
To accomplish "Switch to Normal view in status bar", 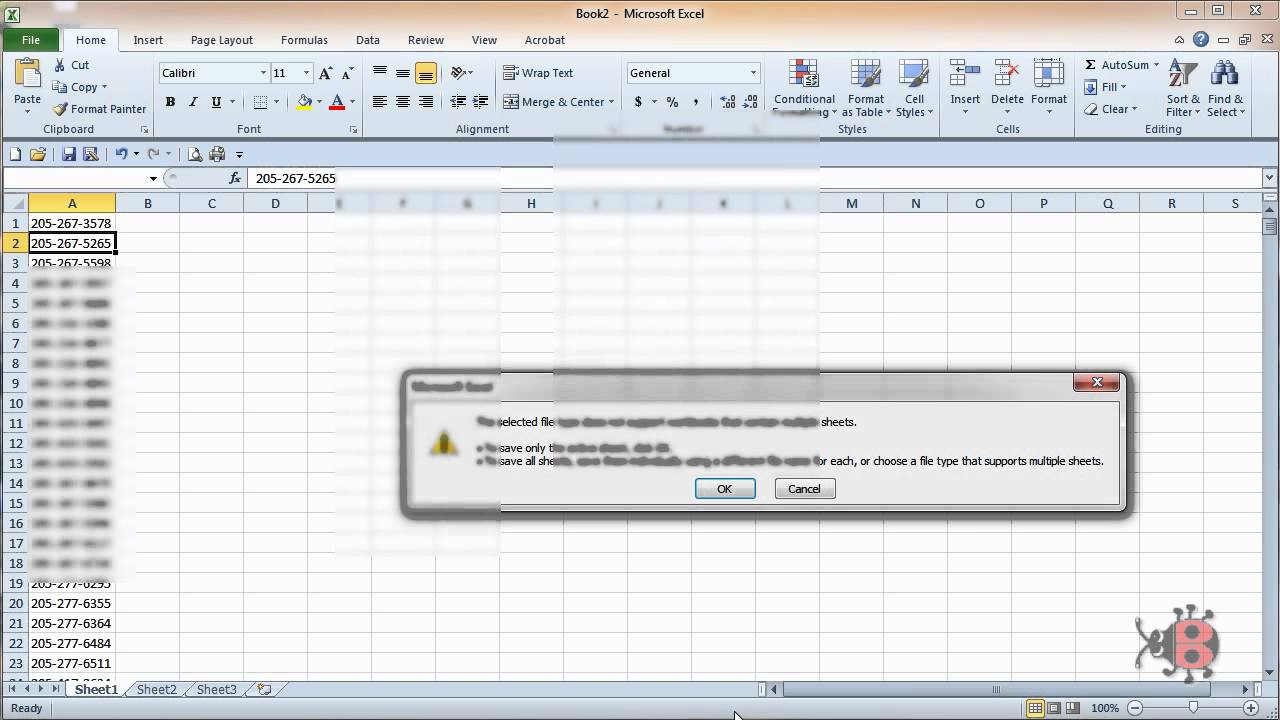I will click(1035, 709).
